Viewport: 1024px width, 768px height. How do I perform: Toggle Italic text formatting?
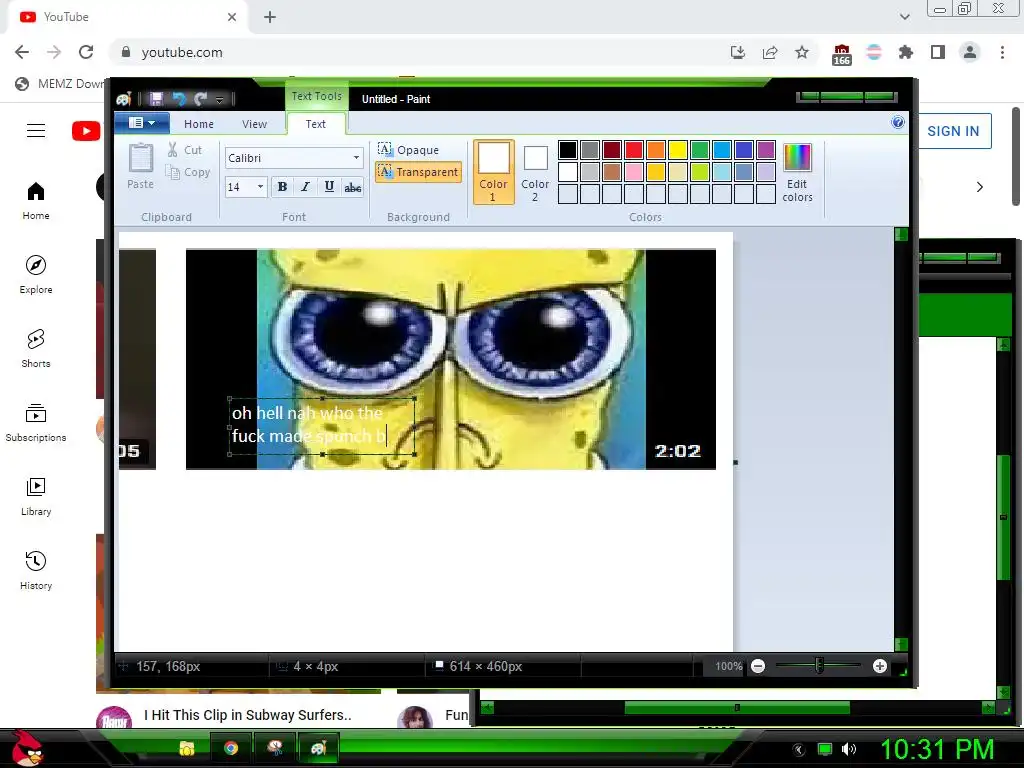click(305, 187)
